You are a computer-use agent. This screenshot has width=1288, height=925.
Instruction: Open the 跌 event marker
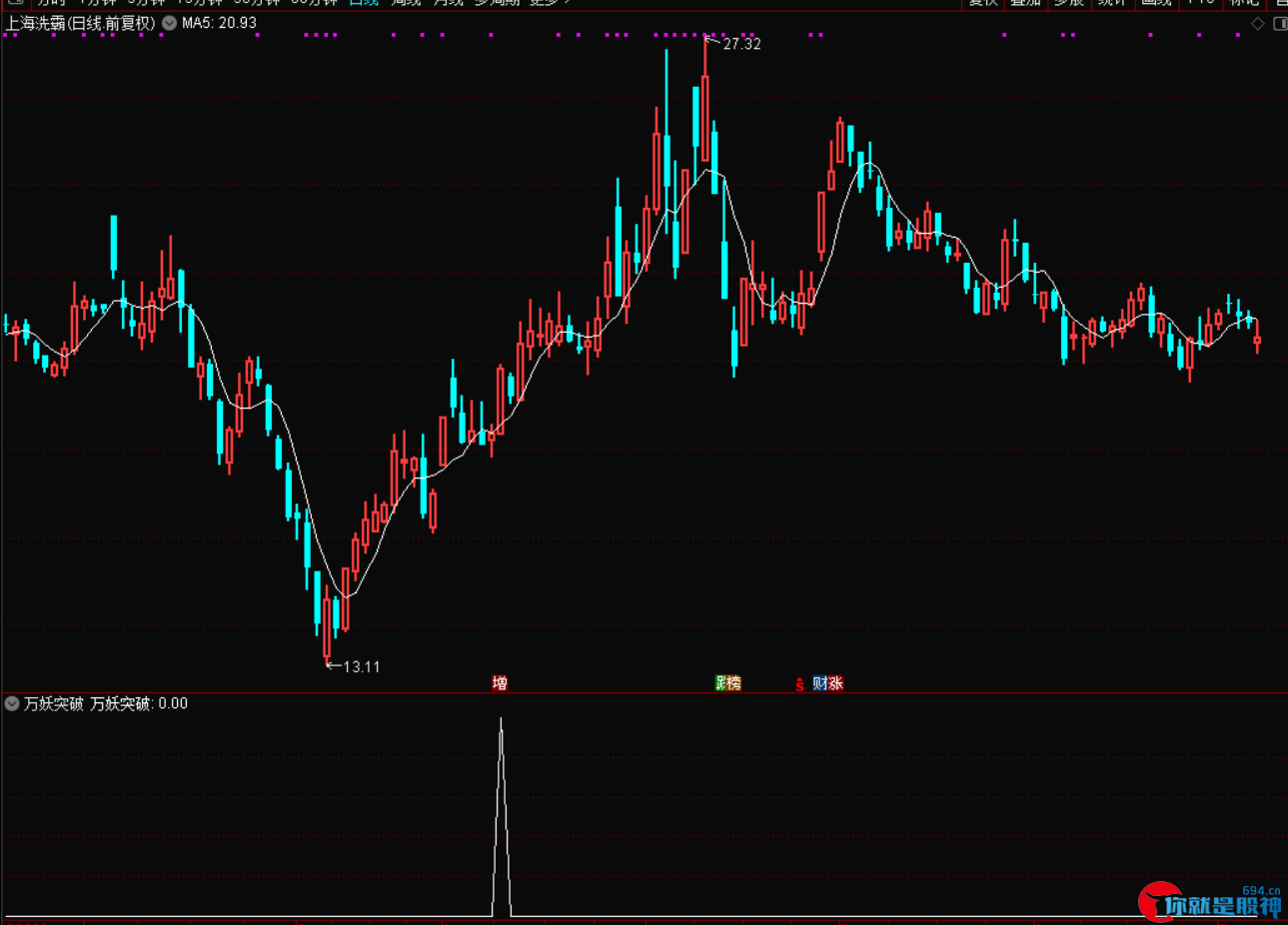(x=720, y=683)
